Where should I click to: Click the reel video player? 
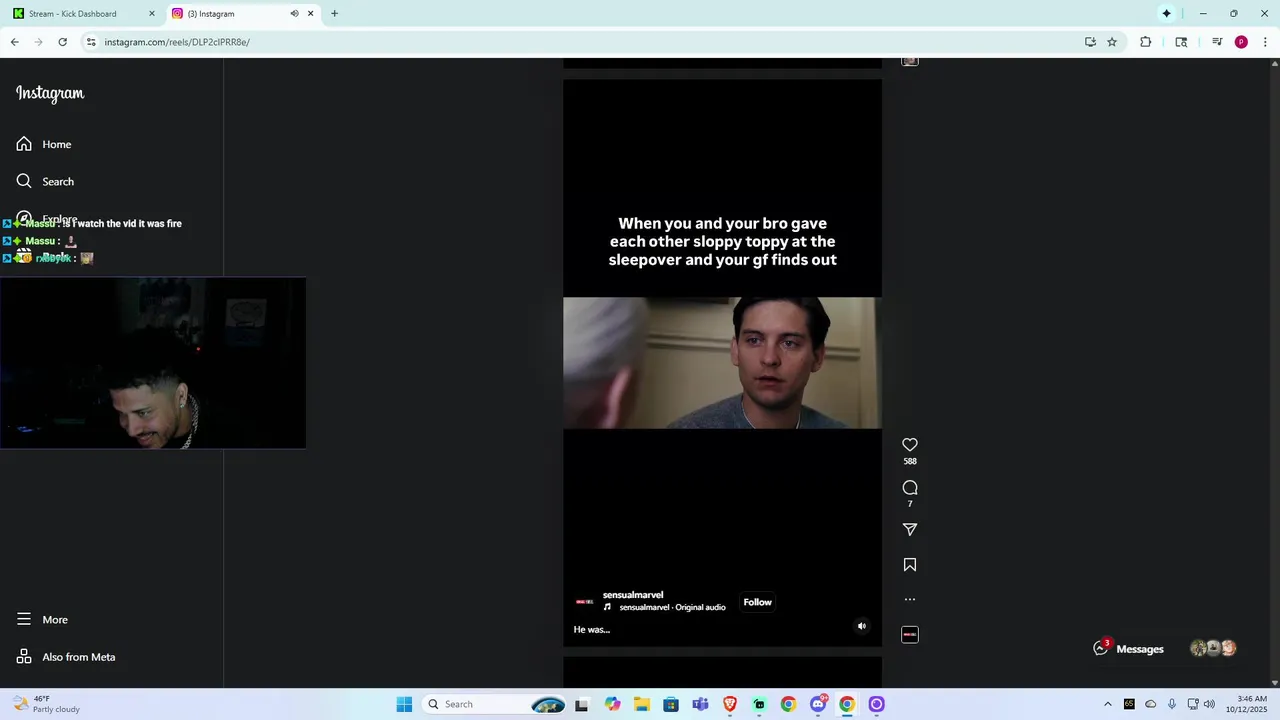pyautogui.click(x=722, y=362)
